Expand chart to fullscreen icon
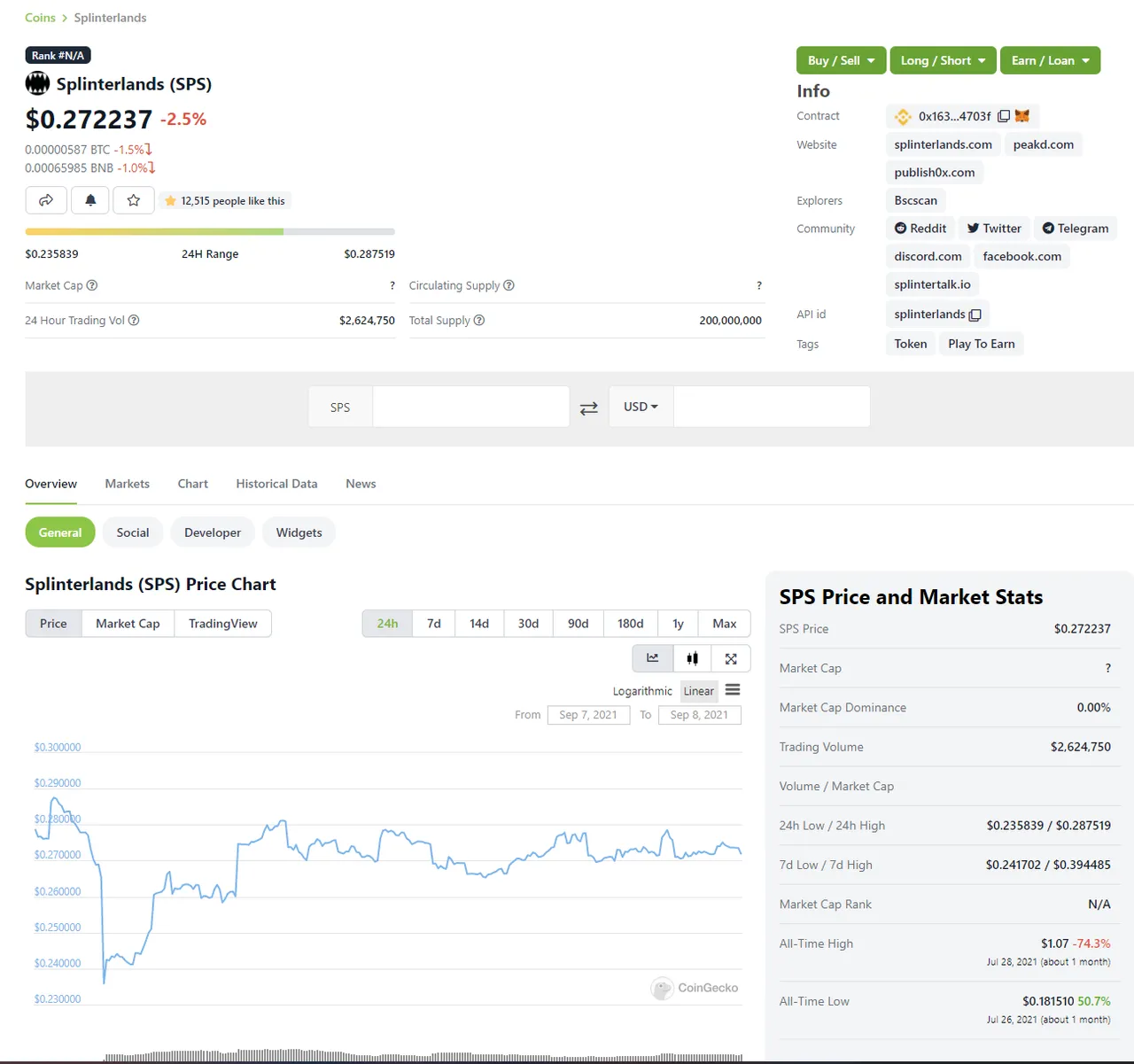This screenshot has width=1134, height=1064. click(731, 658)
